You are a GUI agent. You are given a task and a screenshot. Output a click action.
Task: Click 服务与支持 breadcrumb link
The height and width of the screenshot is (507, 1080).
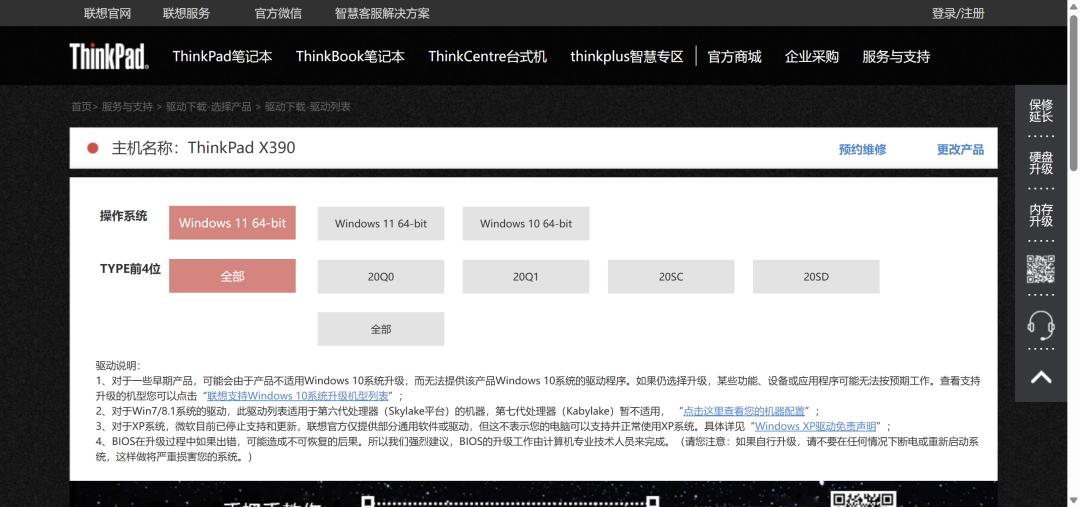(127, 107)
